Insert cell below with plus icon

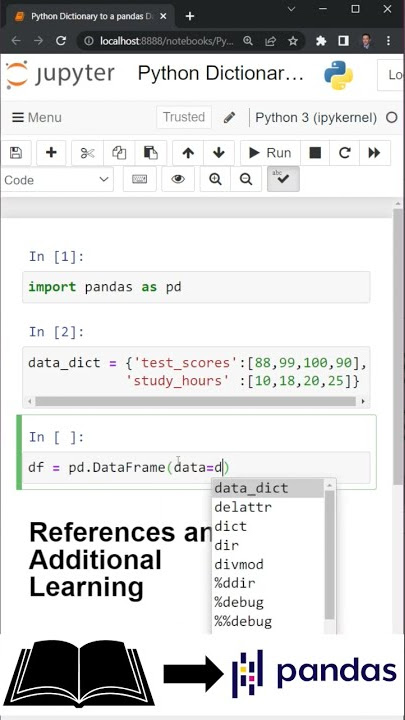(51, 153)
